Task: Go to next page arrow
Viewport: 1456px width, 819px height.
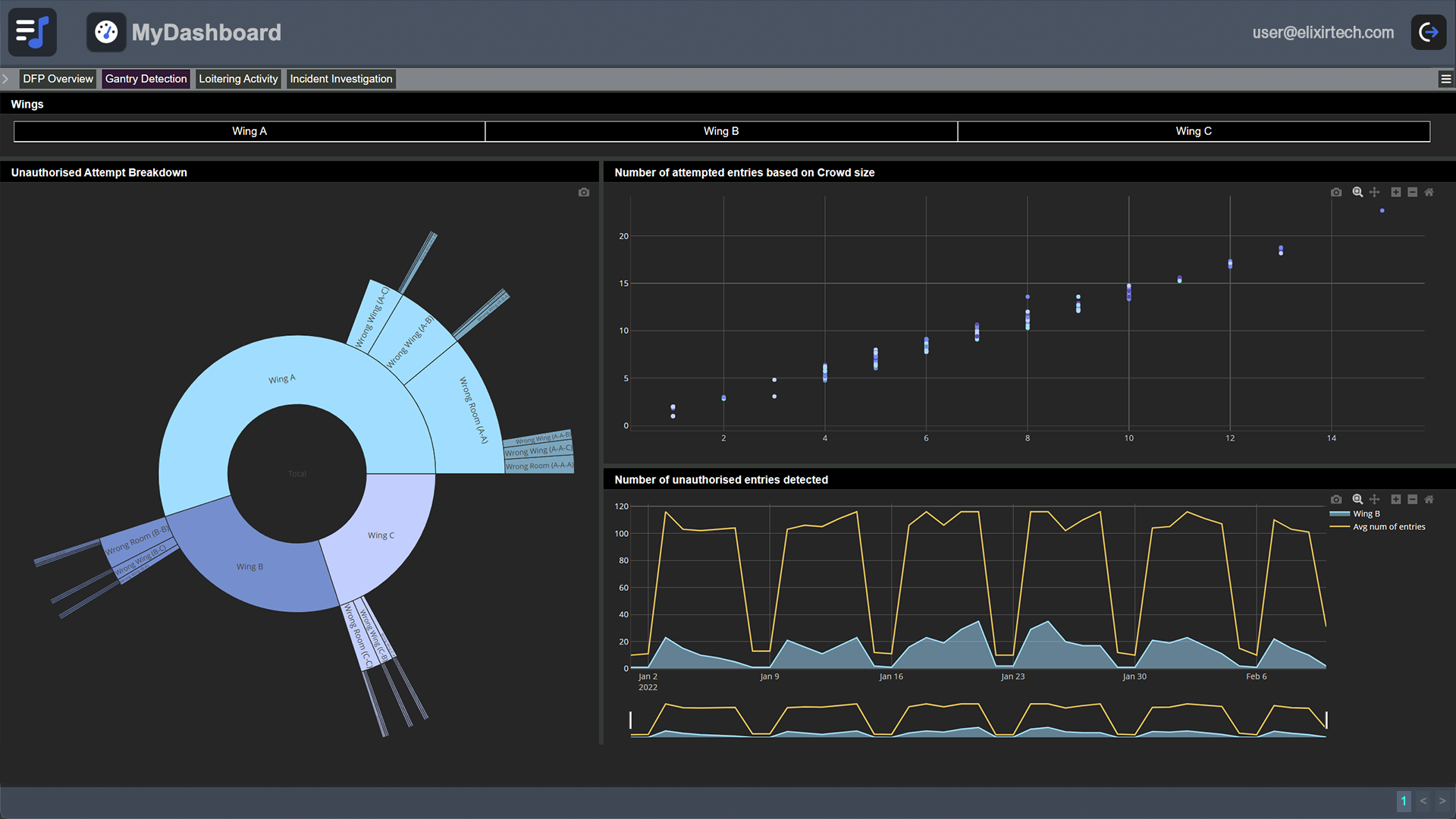Action: [1442, 801]
